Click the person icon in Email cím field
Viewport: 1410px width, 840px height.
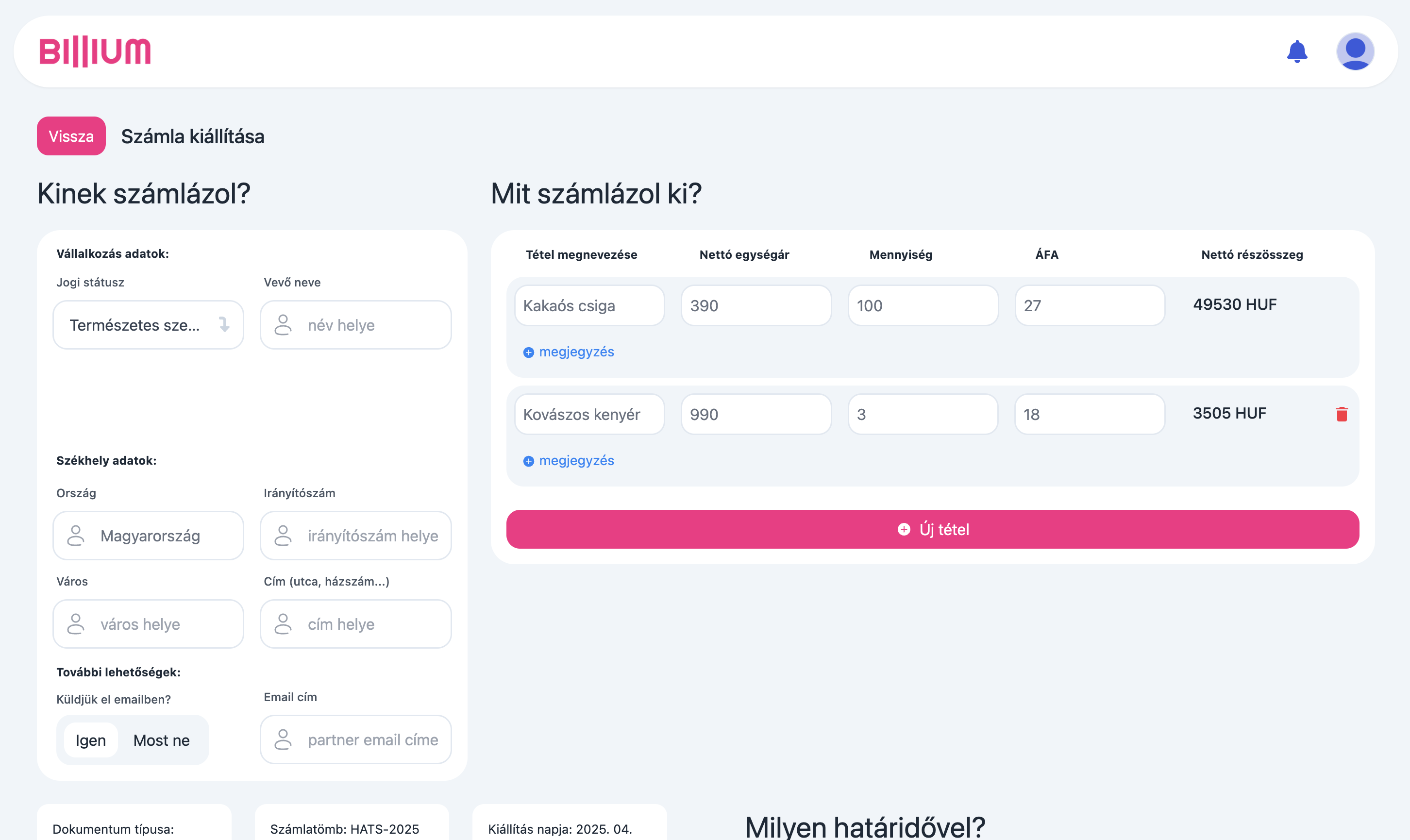click(283, 739)
